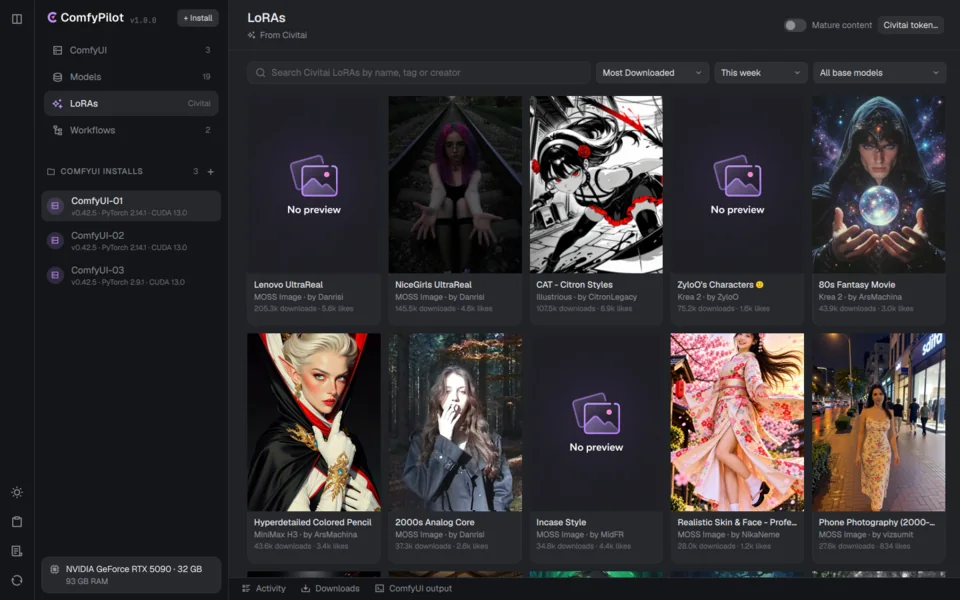Click the ComfyUI output terminal icon
Viewport: 960px width, 600px height.
click(x=380, y=588)
